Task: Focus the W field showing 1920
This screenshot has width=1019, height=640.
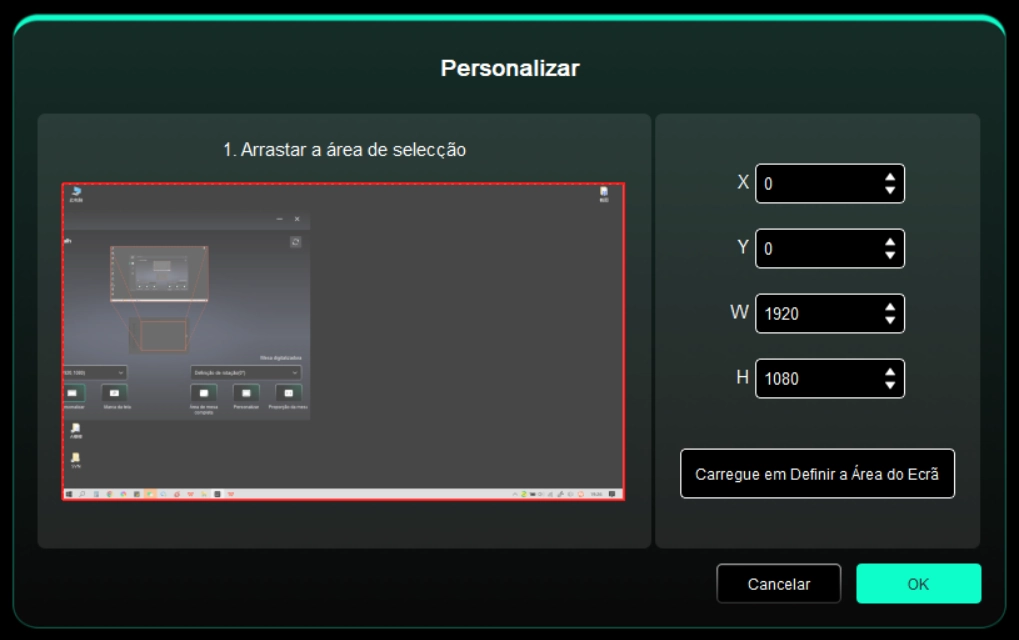Action: [815, 314]
